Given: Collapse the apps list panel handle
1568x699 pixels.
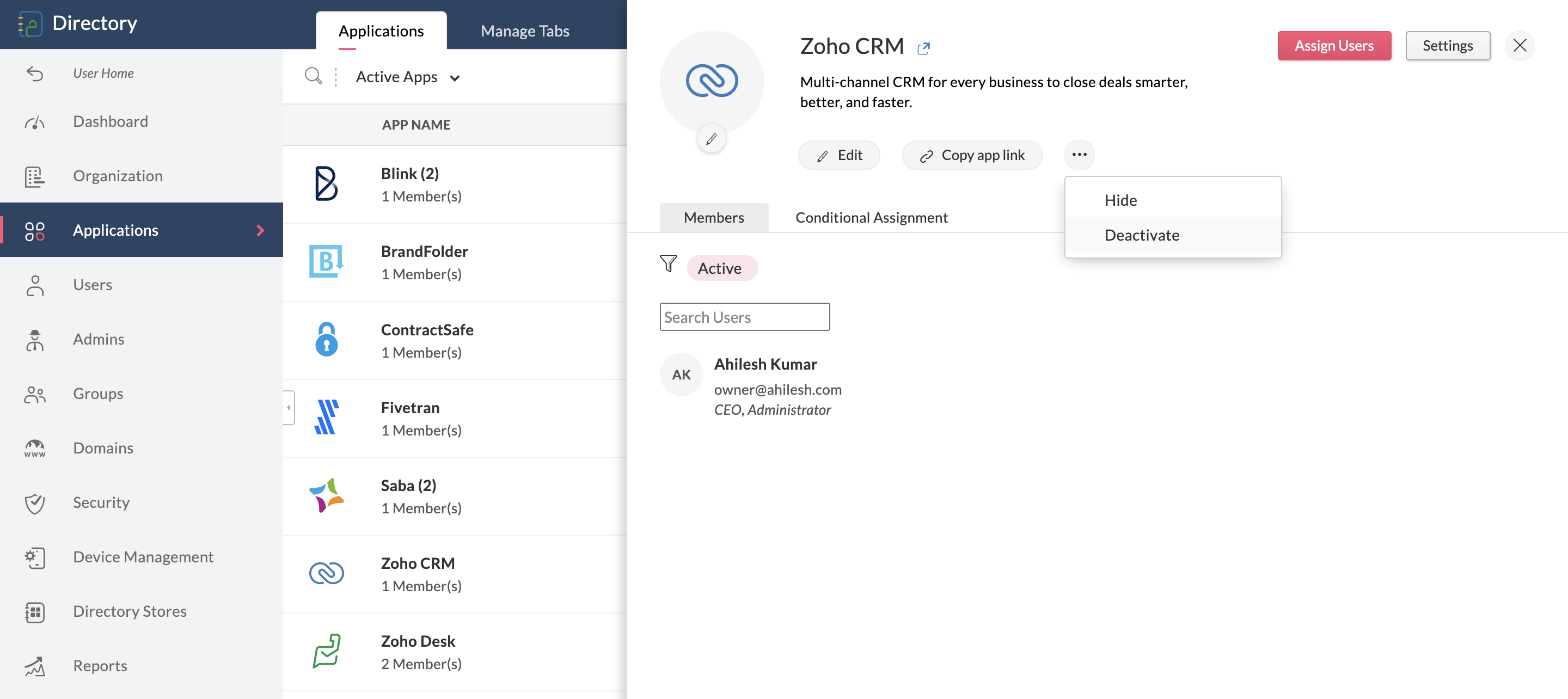Looking at the screenshot, I should (289, 407).
